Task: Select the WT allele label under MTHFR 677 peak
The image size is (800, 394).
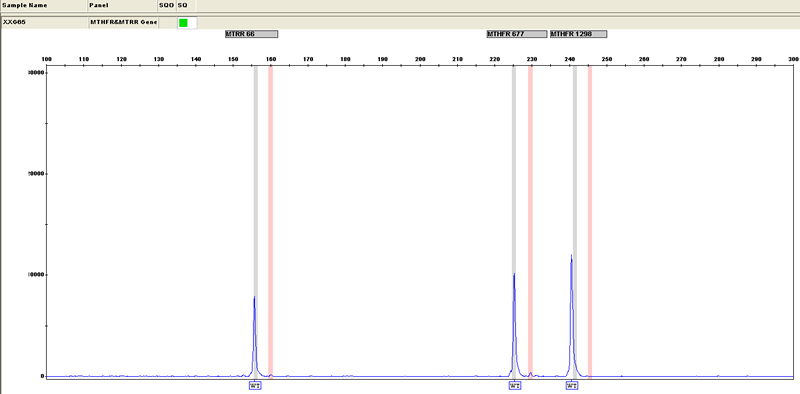Action: 515,386
